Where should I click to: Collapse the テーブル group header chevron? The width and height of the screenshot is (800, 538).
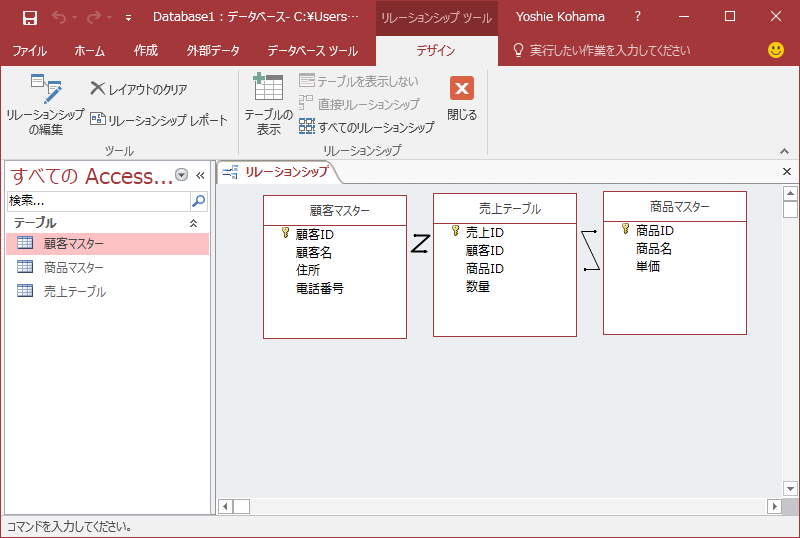tap(193, 223)
